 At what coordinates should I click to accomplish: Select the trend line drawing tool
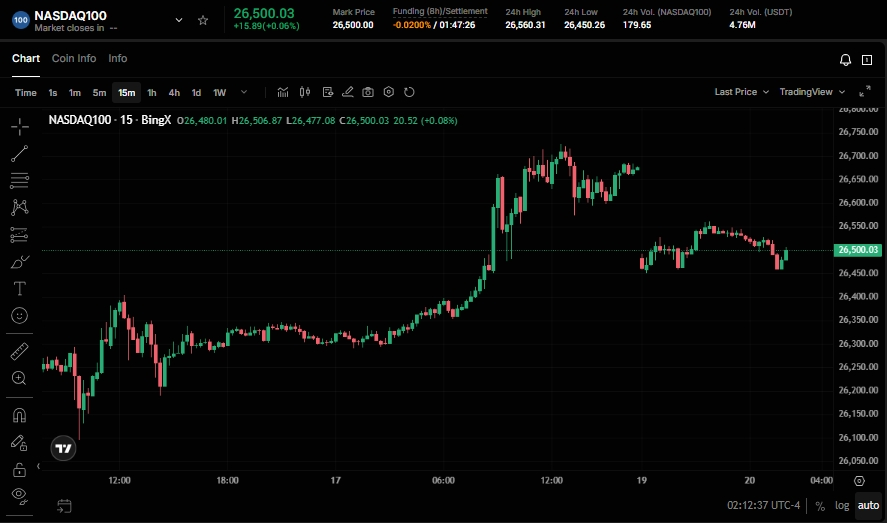point(19,153)
